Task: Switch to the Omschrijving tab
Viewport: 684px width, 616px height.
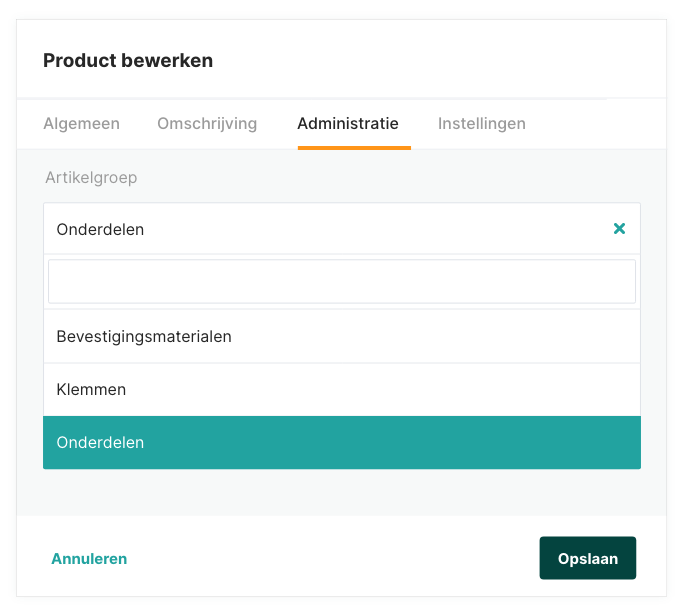Action: [x=207, y=124]
